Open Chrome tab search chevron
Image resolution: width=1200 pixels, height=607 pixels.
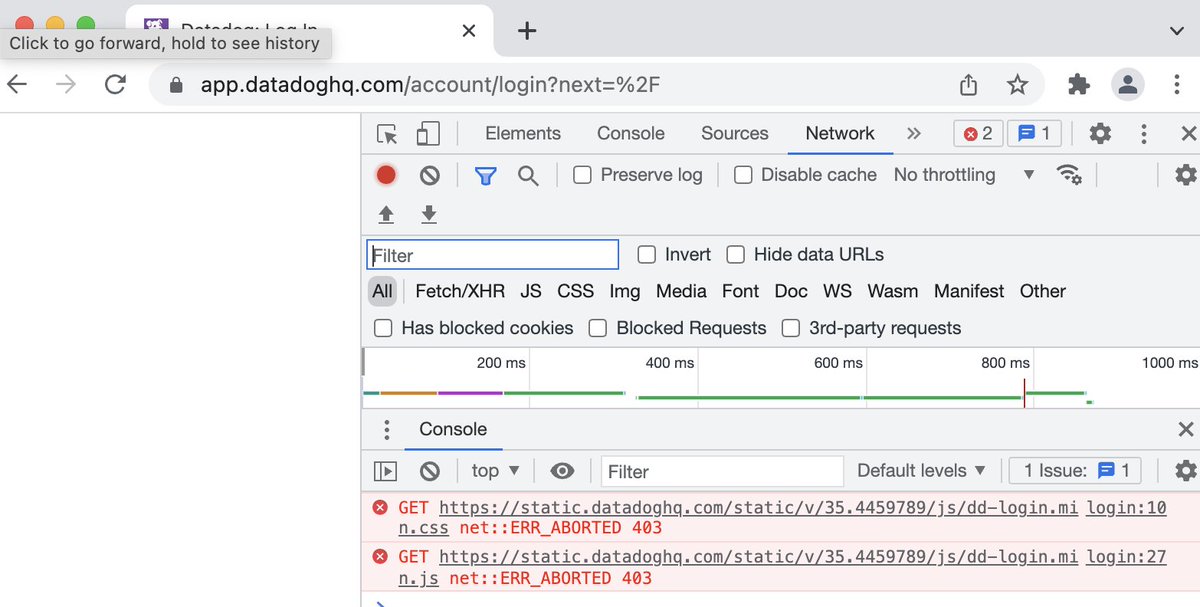pos(1176,31)
